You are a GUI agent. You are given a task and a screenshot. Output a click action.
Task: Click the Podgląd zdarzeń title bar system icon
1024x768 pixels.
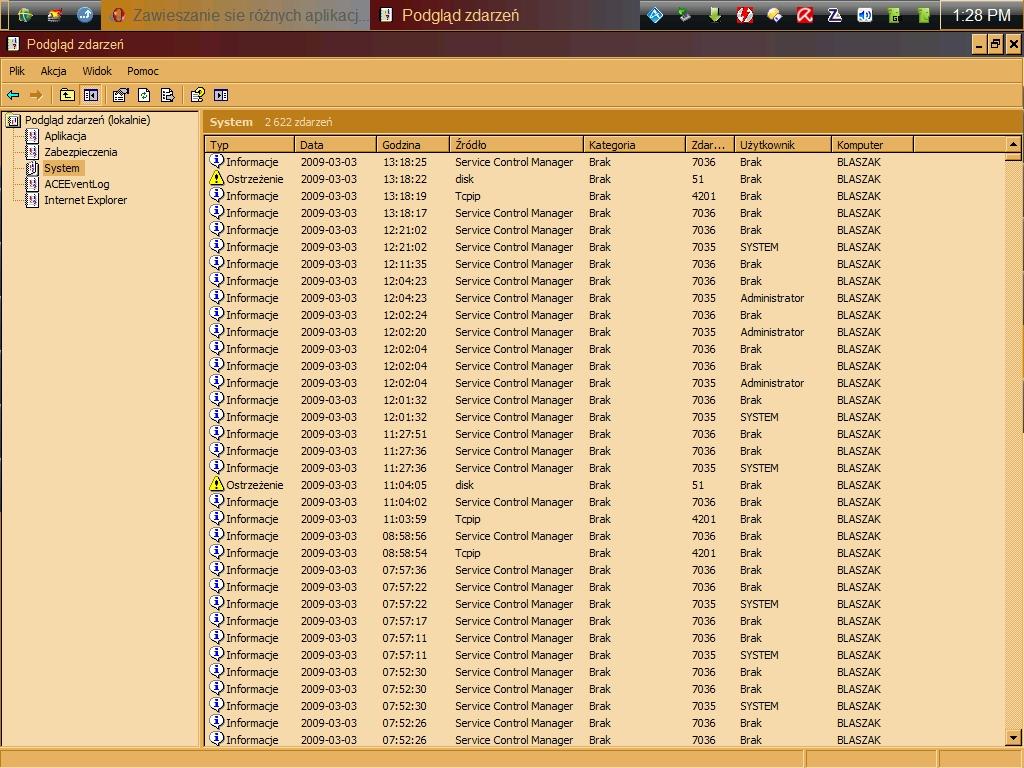click(x=12, y=44)
